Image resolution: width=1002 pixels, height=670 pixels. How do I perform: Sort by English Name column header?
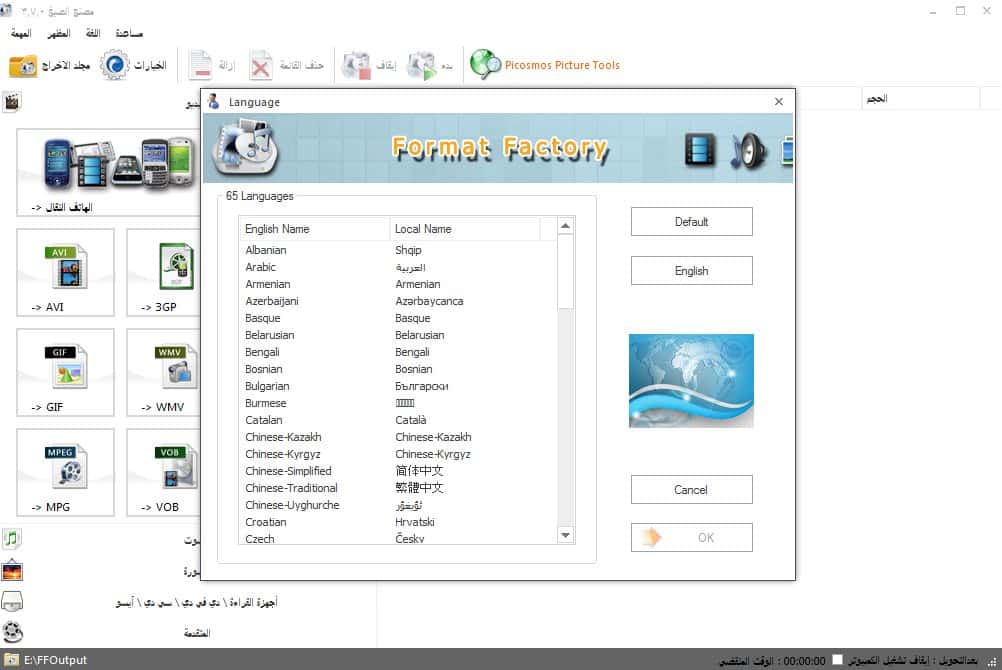click(x=314, y=229)
